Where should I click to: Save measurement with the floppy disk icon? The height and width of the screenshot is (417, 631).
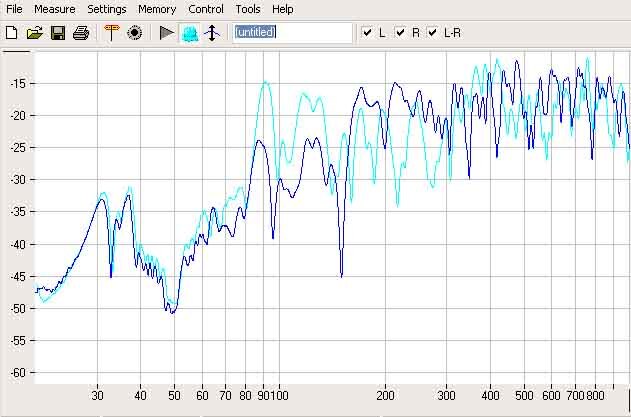58,33
